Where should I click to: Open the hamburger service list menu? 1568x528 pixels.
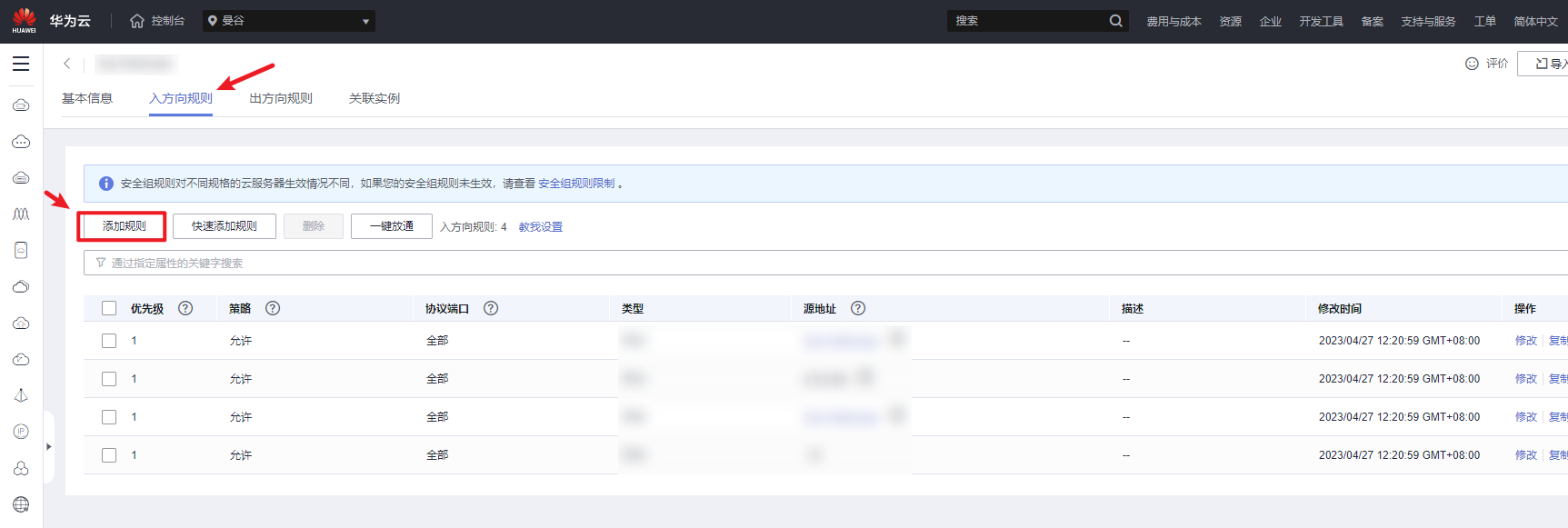pos(21,64)
